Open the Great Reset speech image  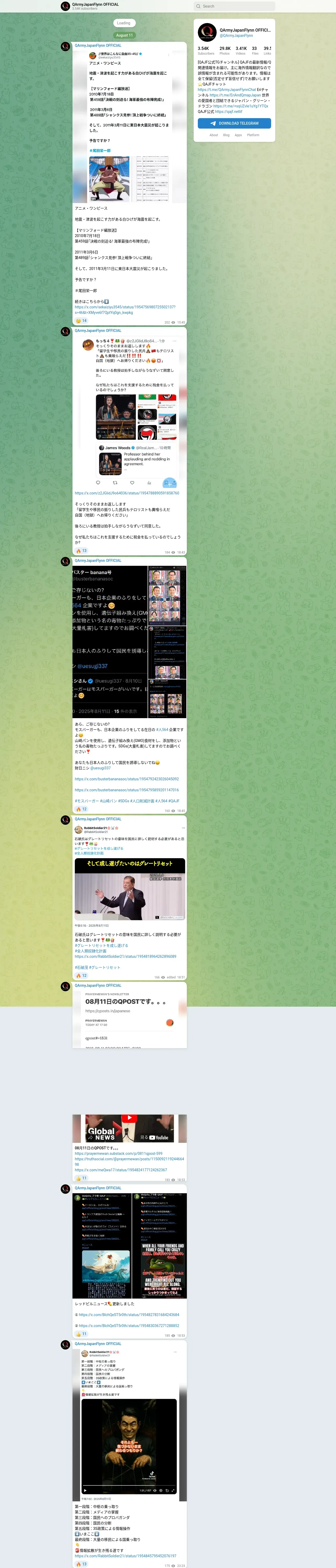[x=129, y=889]
